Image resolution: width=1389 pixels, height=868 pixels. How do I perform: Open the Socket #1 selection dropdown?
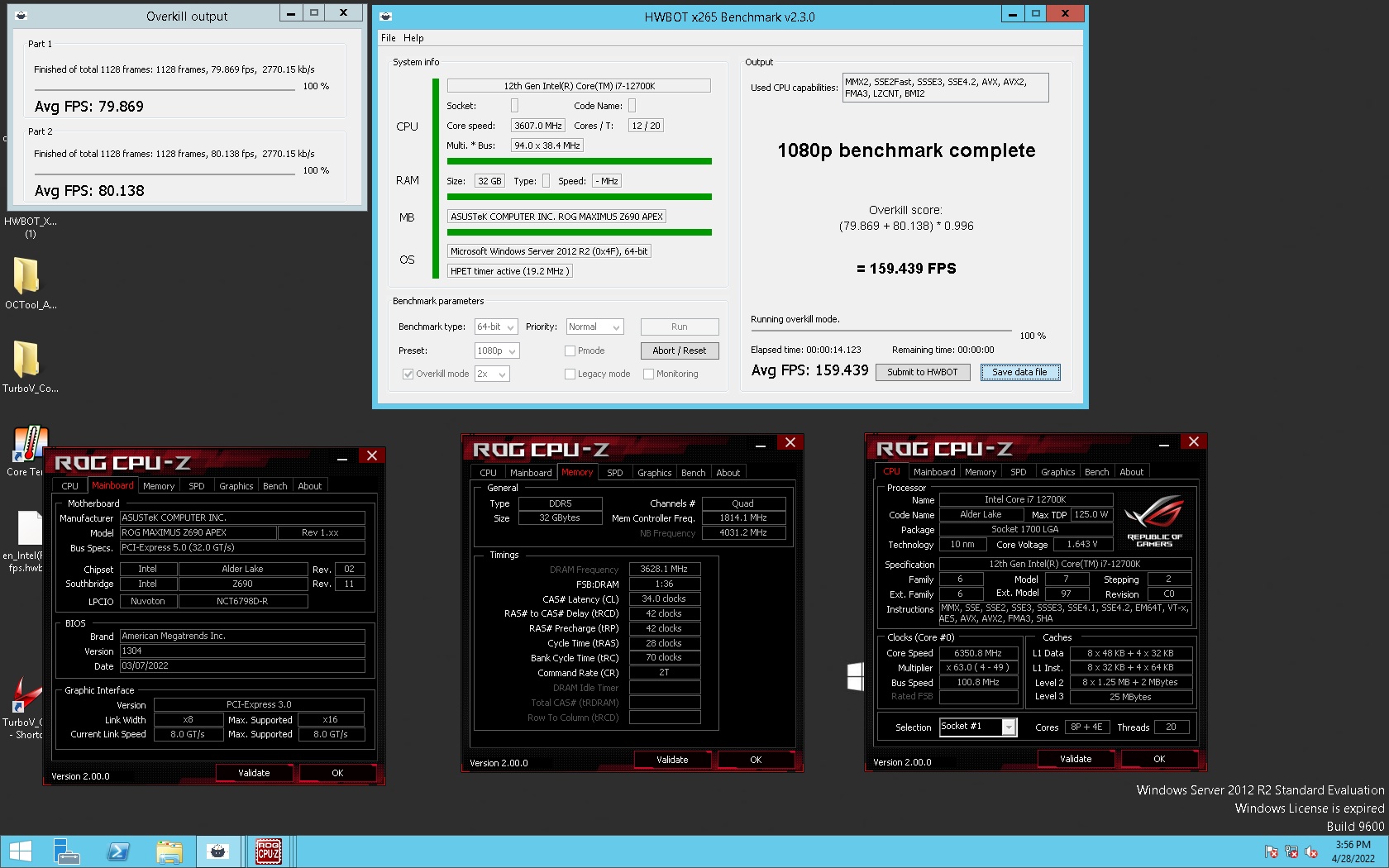coord(977,727)
